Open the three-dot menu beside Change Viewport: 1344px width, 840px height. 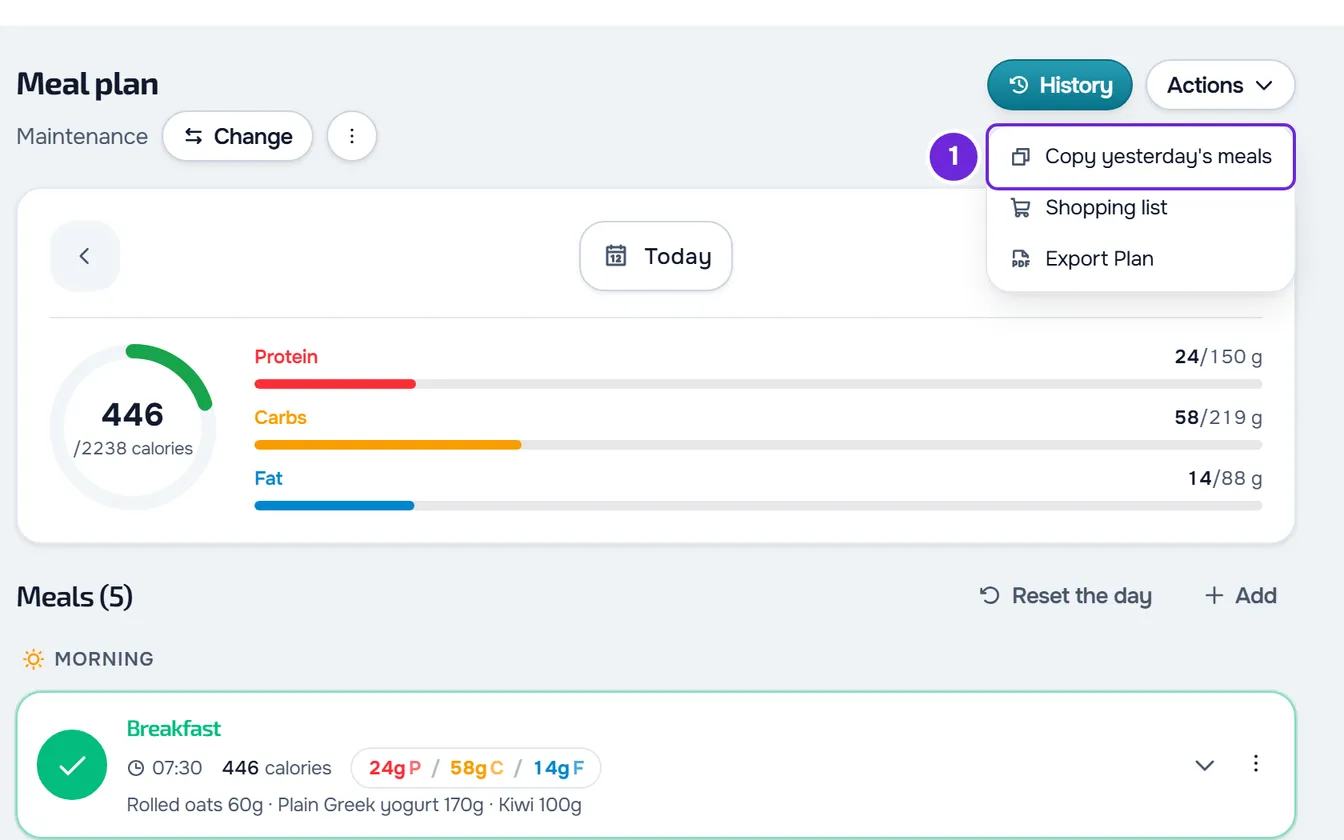point(352,136)
